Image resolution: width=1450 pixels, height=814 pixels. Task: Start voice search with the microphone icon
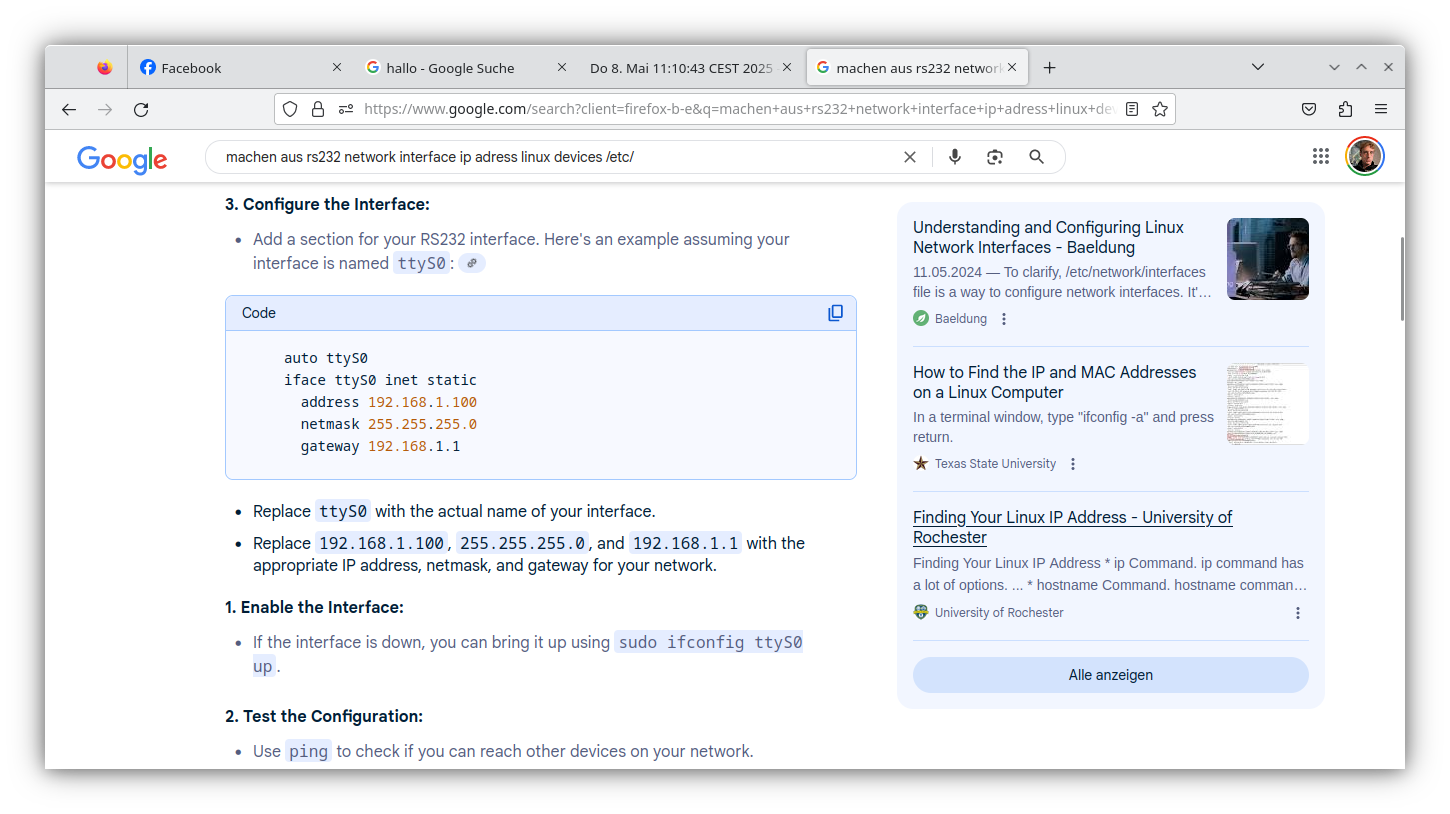coord(954,156)
